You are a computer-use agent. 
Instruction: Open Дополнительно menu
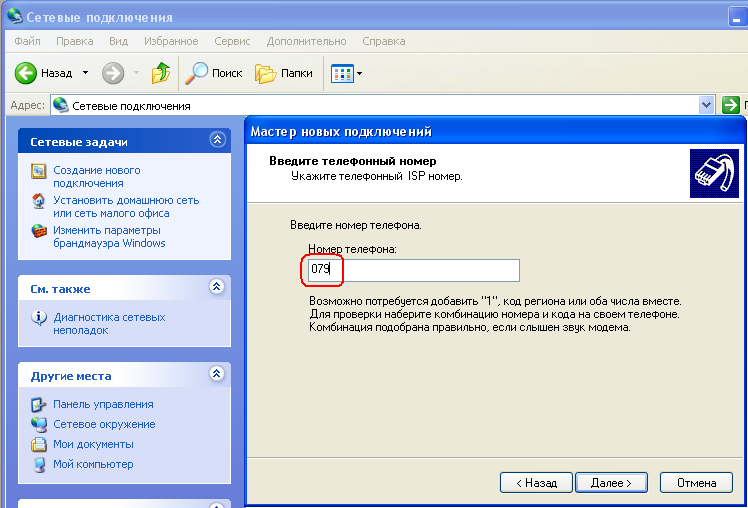[306, 41]
